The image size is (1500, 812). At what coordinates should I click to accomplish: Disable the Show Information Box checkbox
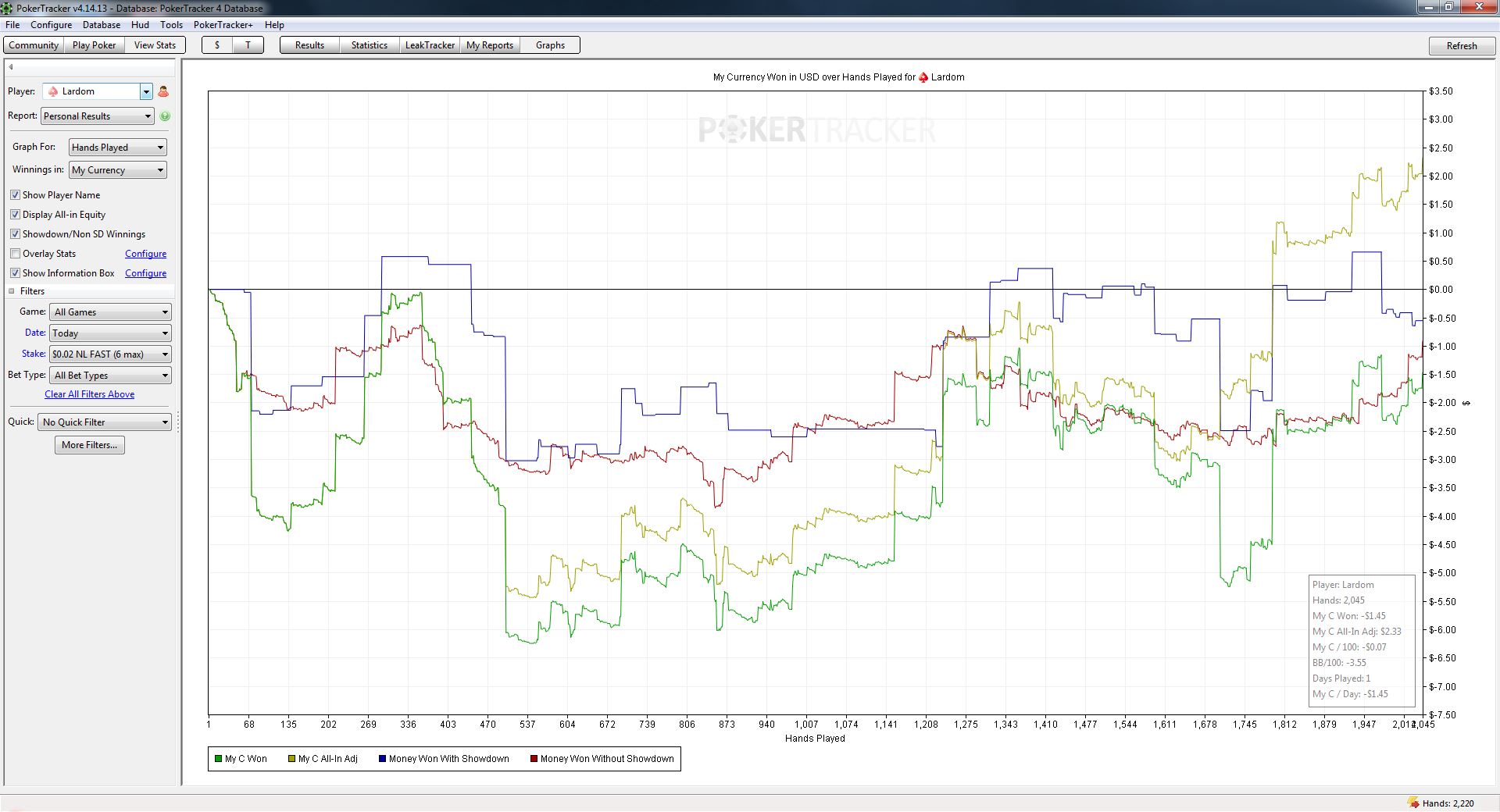pos(15,273)
